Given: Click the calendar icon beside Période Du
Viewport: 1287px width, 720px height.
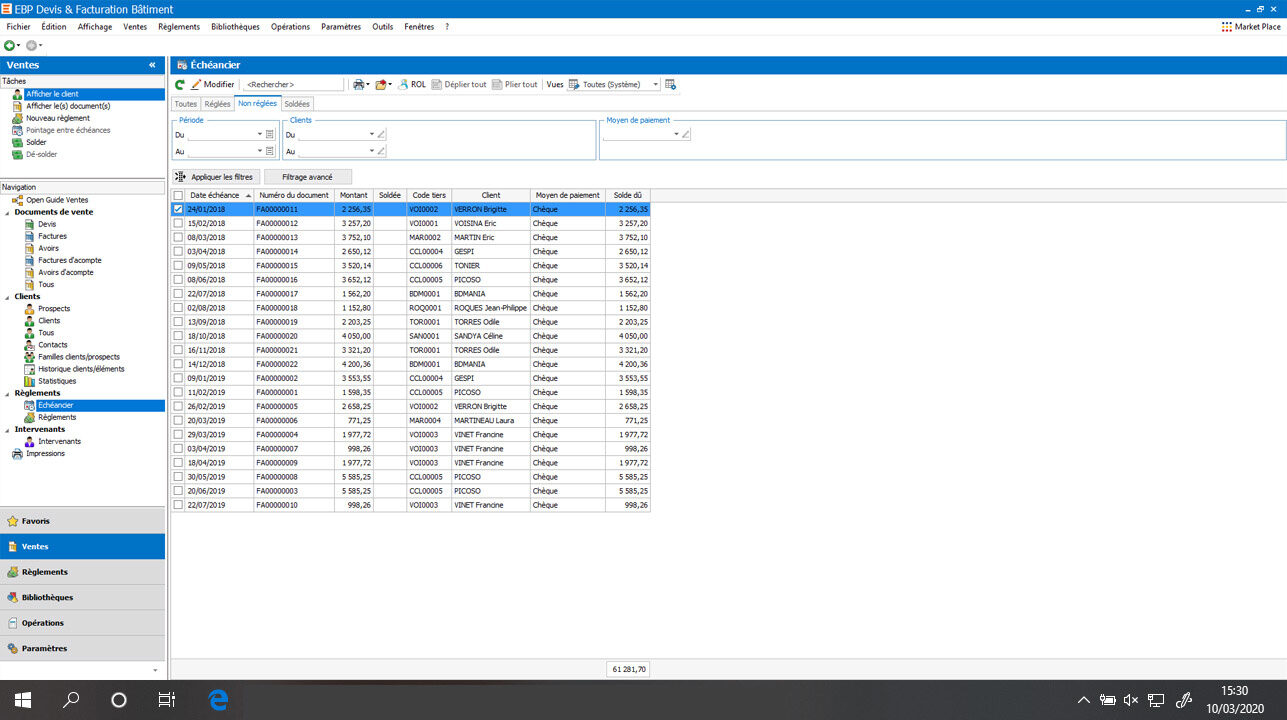Looking at the screenshot, I should 270,134.
